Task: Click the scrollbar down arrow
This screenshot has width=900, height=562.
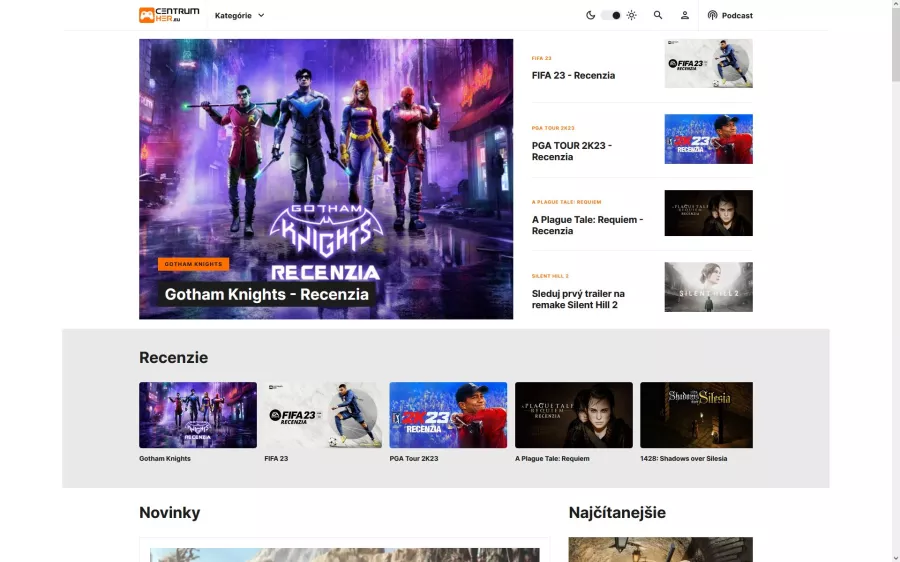Action: (x=895, y=558)
